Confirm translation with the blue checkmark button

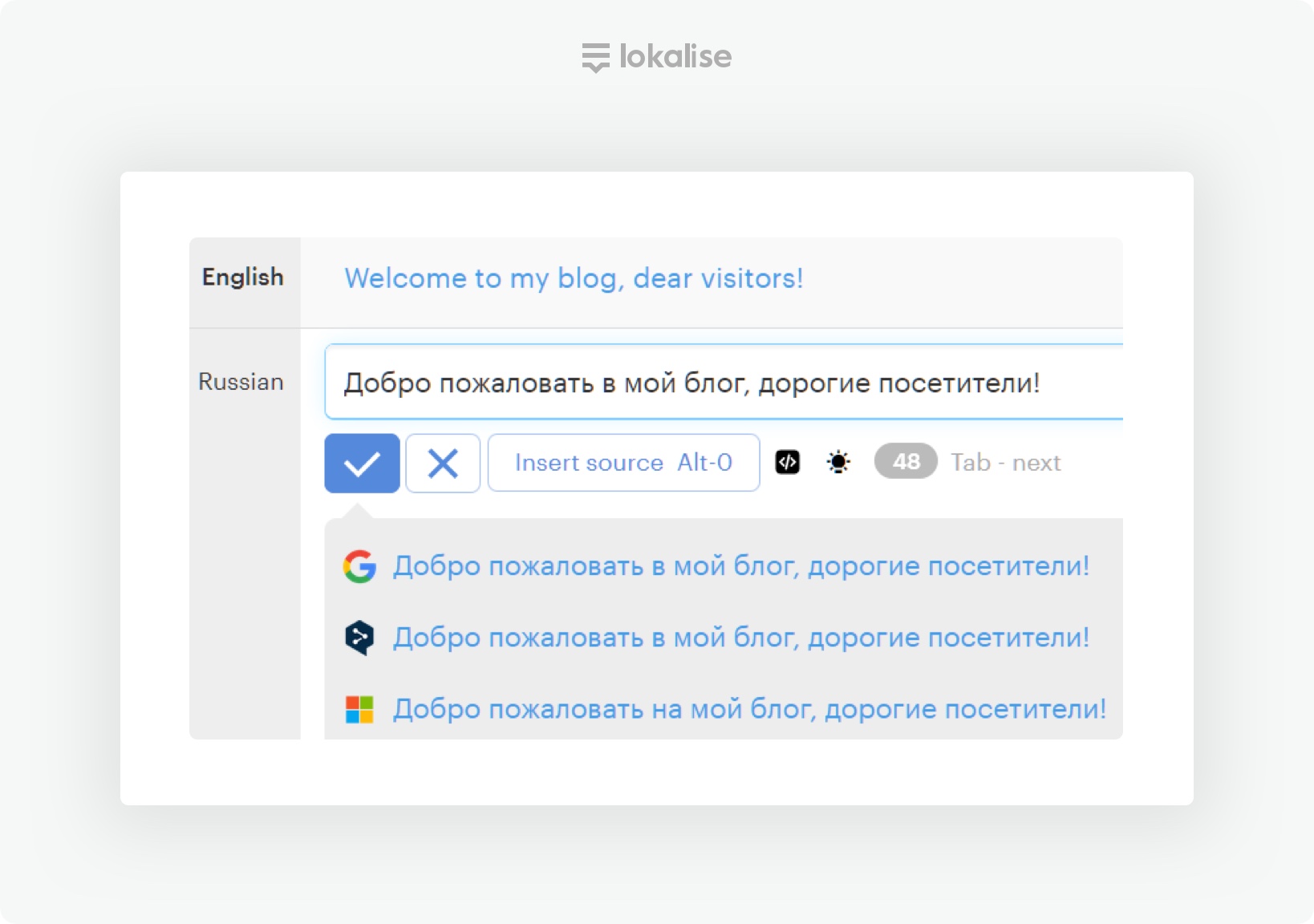(362, 463)
